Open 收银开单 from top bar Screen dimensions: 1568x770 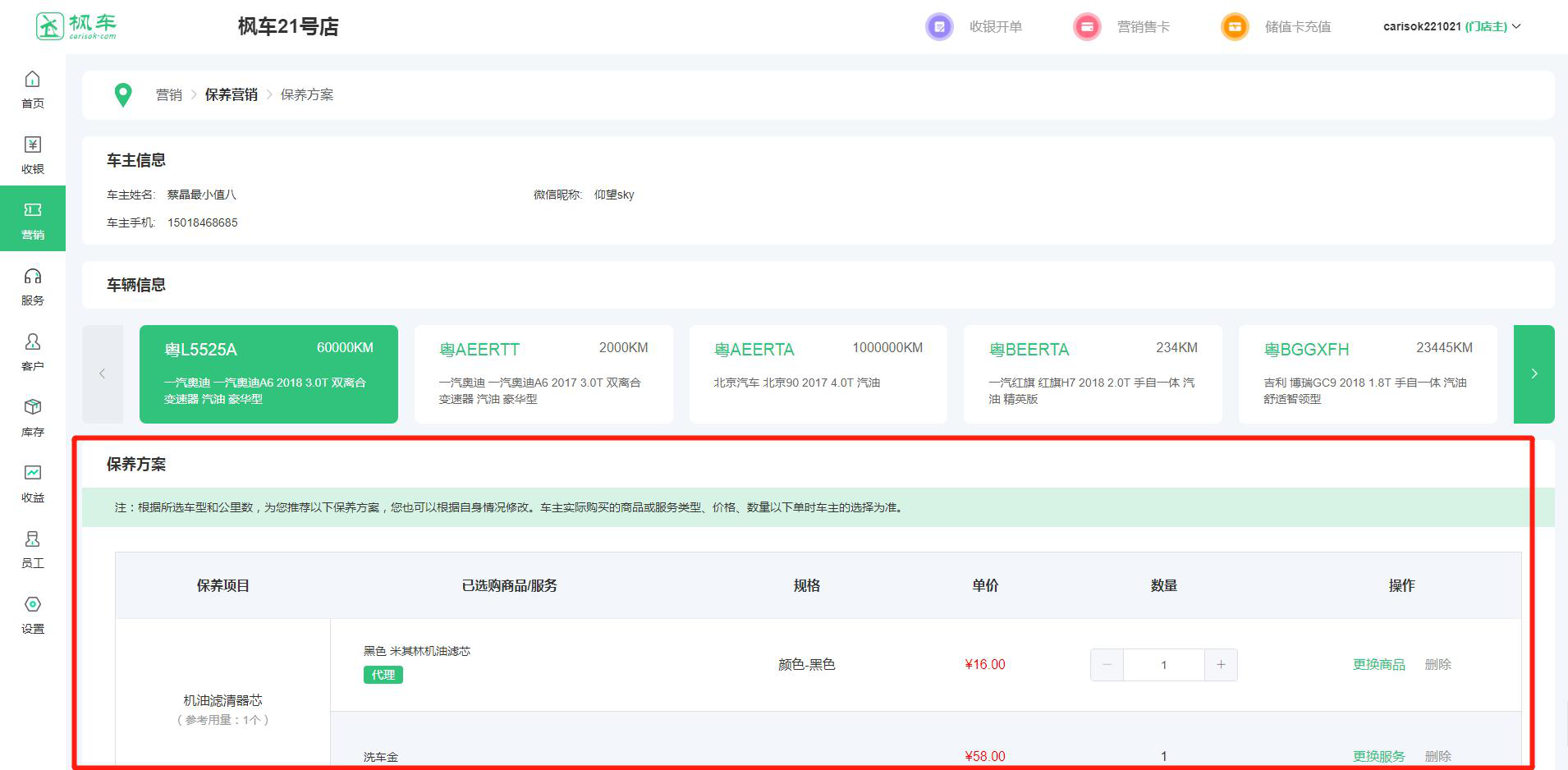click(x=996, y=27)
